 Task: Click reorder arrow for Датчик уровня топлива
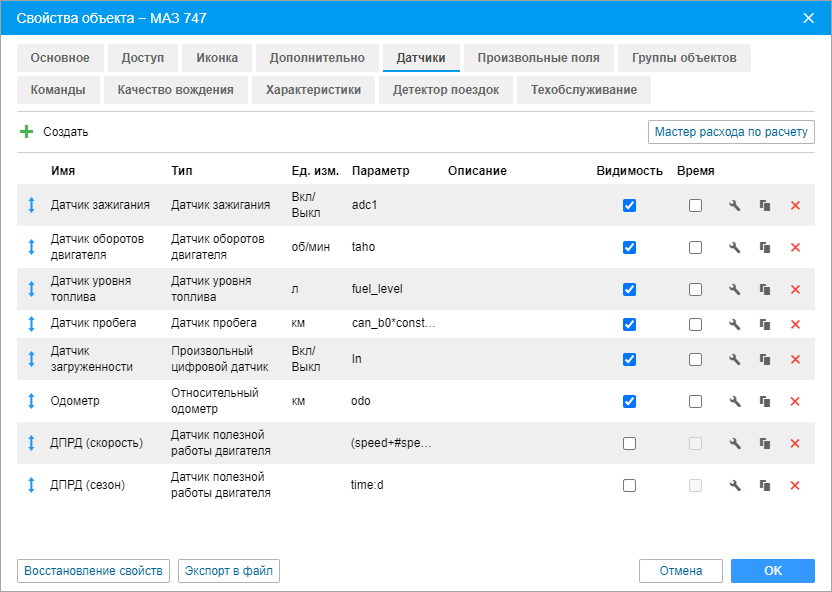click(x=31, y=289)
